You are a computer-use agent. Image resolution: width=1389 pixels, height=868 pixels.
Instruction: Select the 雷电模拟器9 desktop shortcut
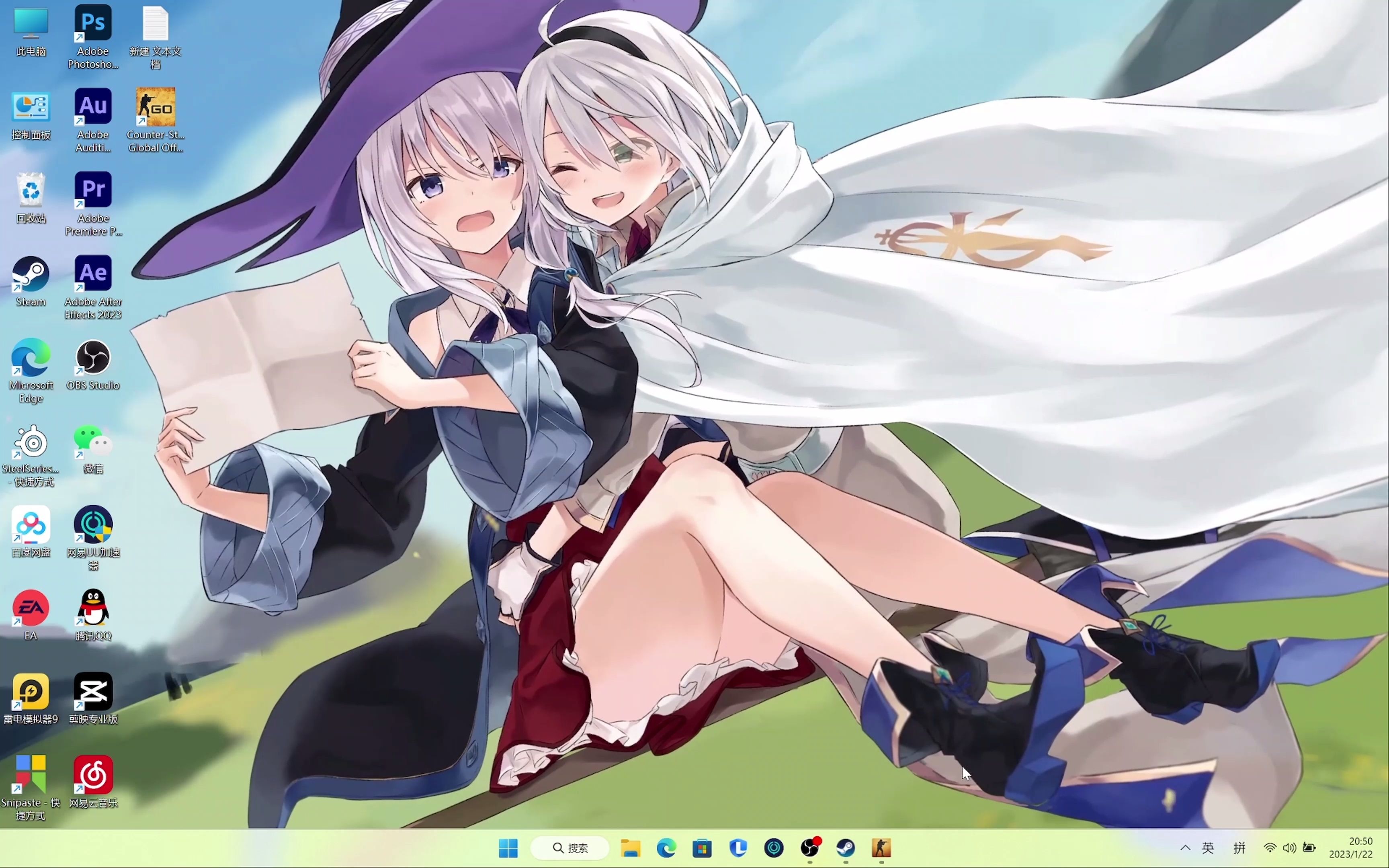tap(31, 699)
